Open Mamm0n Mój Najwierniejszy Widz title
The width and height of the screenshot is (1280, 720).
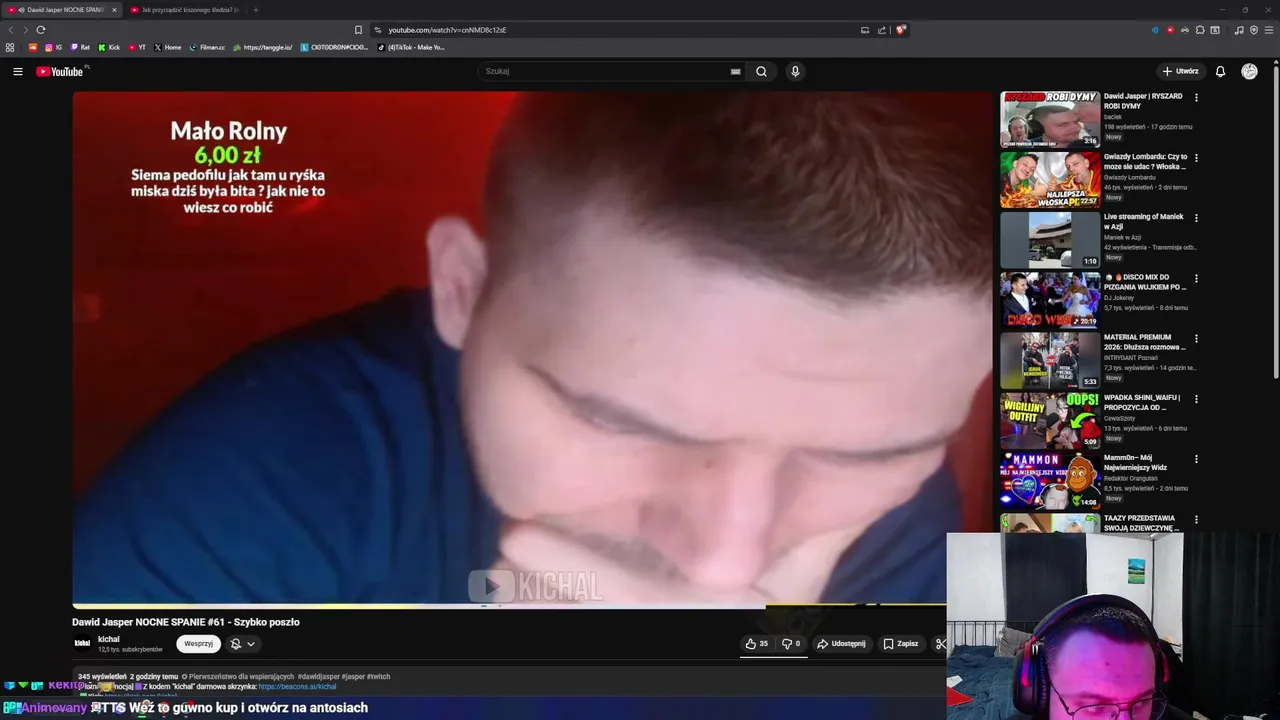tap(1137, 463)
